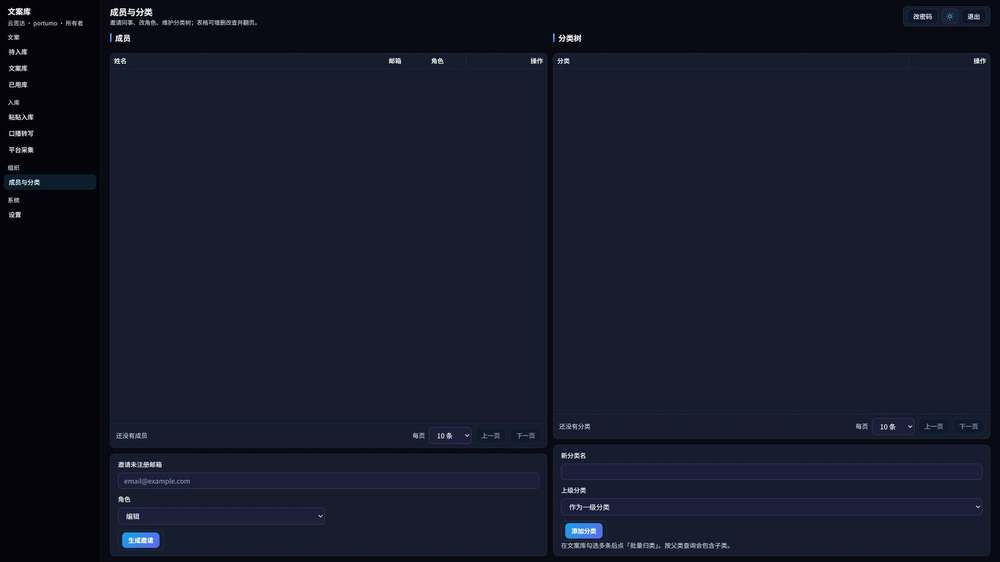The image size is (1000, 562).
Task: Open the 角色 dropdown showing 编辑
Action: (221, 516)
